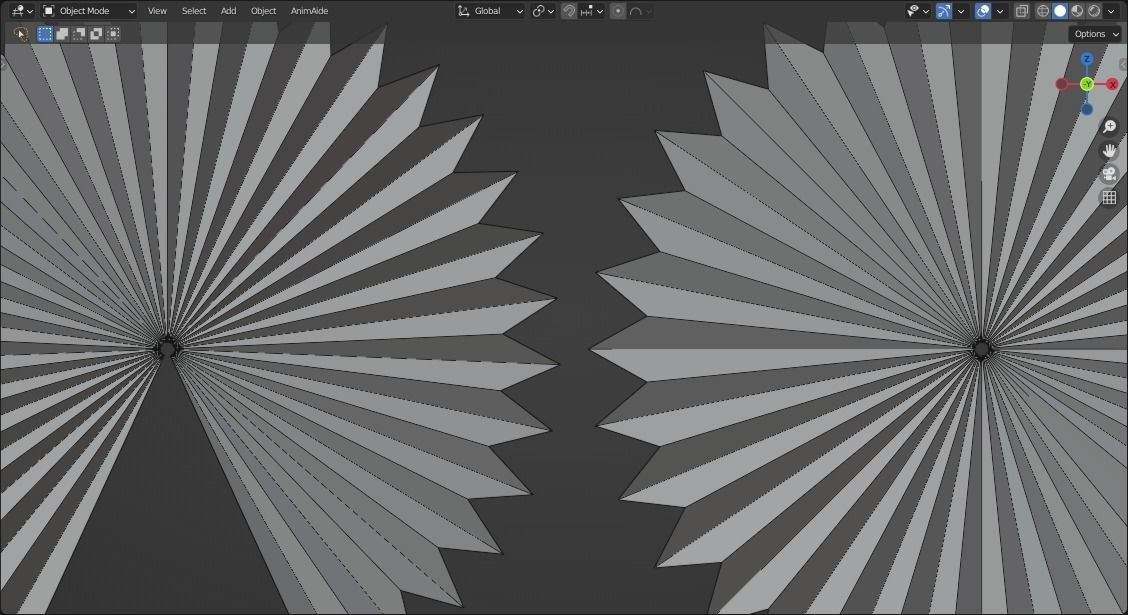Switch to material preview shading
The height and width of the screenshot is (615, 1128).
pyautogui.click(x=1077, y=11)
